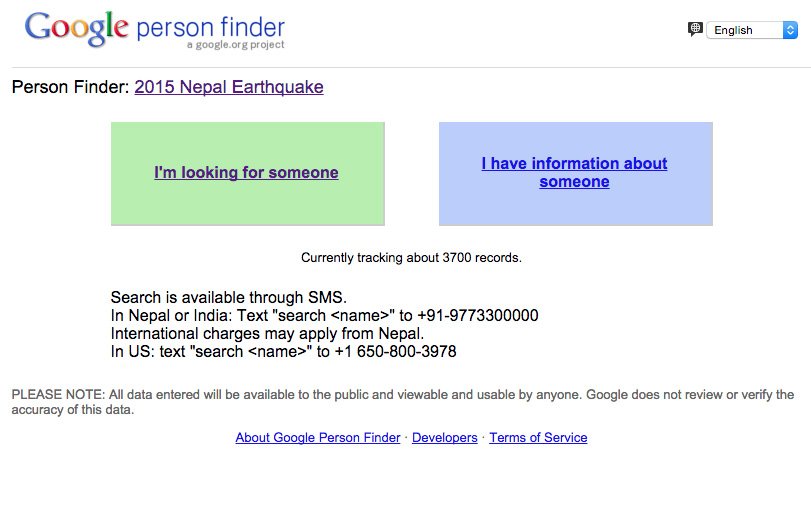This screenshot has height=515, width=811.
Task: Open About Google Person Finder link
Action: point(318,437)
